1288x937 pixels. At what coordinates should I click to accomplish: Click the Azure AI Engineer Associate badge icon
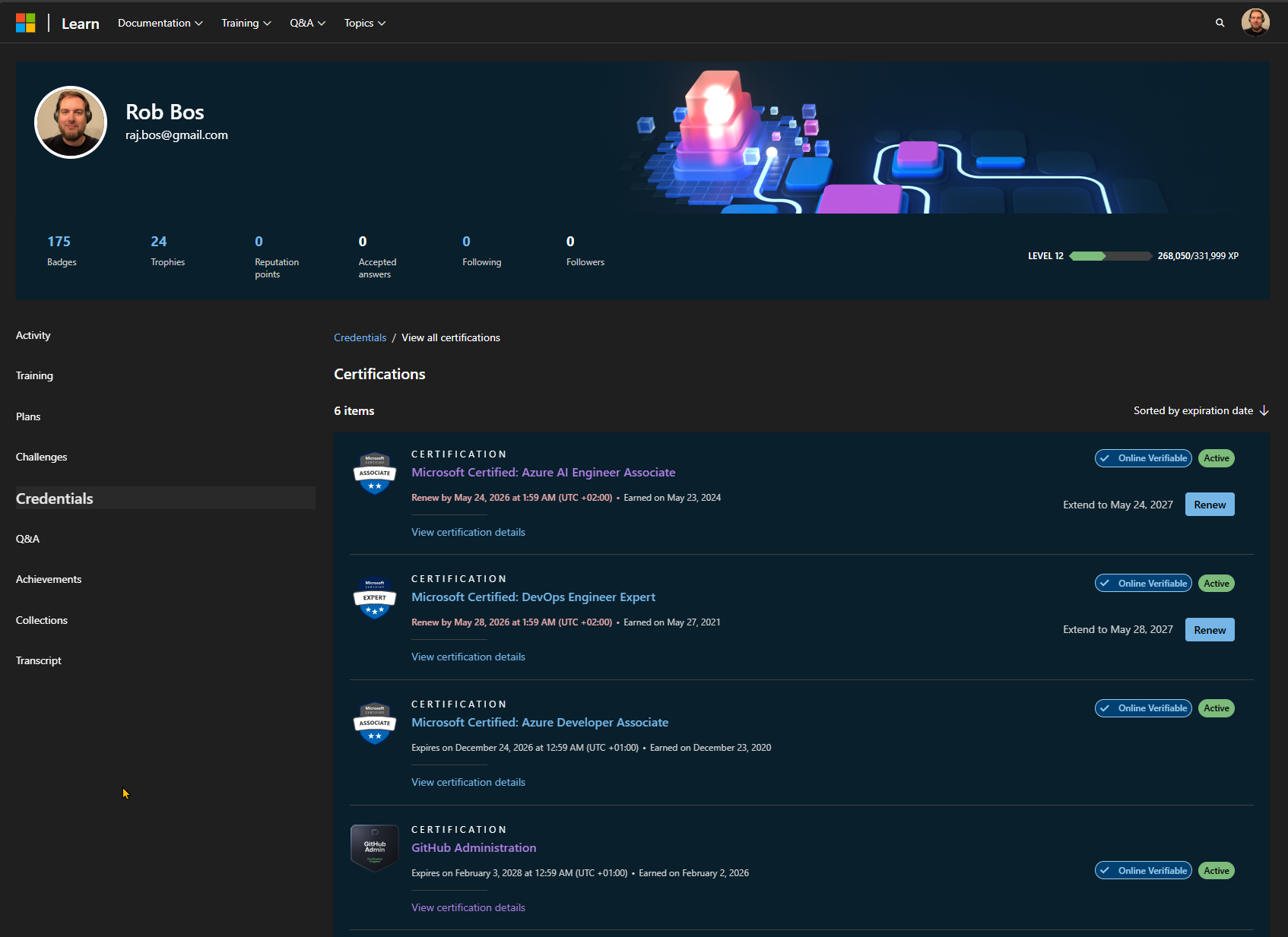[375, 473]
